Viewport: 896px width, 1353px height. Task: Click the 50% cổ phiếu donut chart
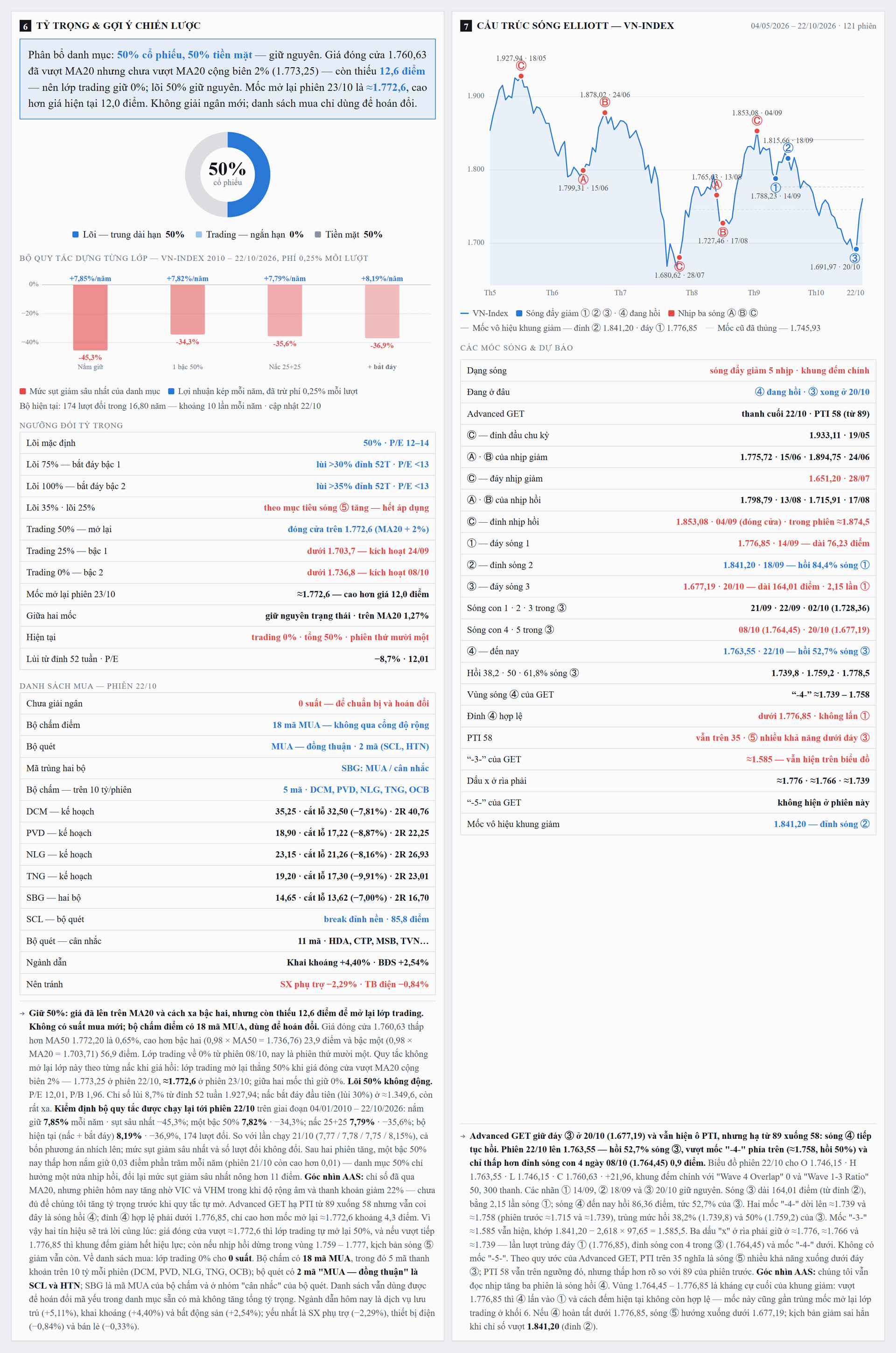(x=227, y=174)
